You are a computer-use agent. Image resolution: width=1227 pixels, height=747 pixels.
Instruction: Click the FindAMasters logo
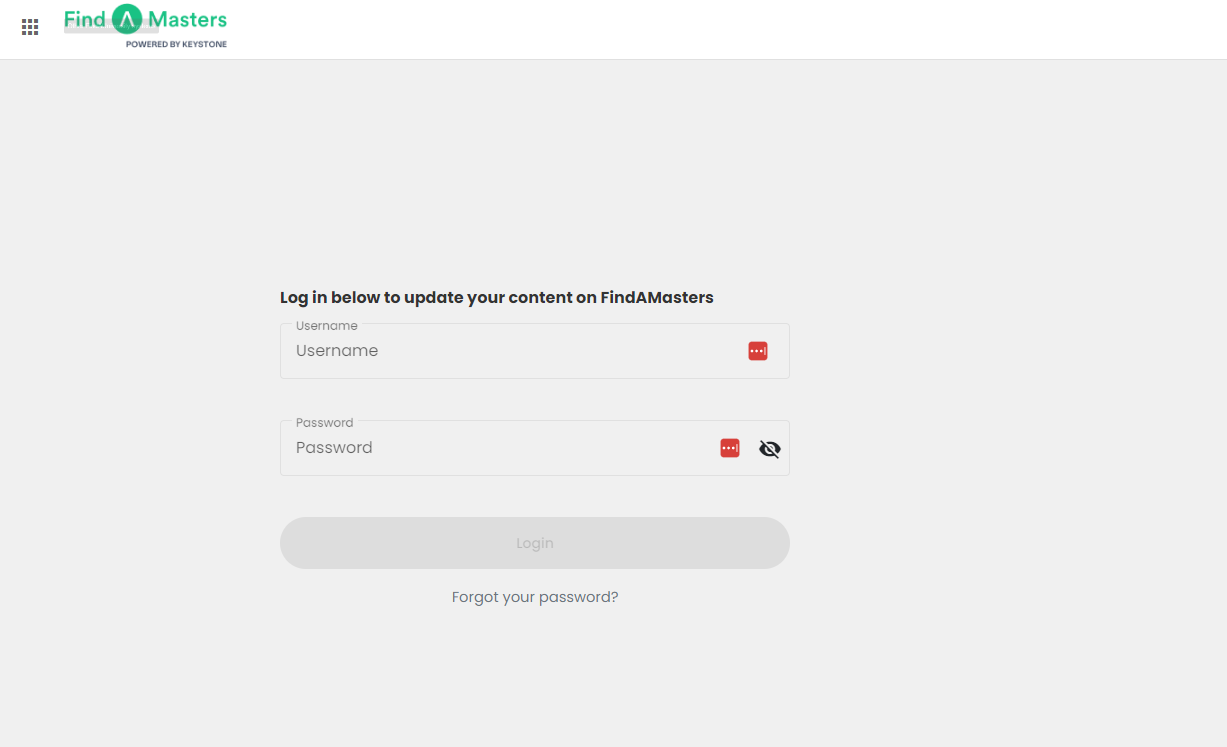pos(145,20)
